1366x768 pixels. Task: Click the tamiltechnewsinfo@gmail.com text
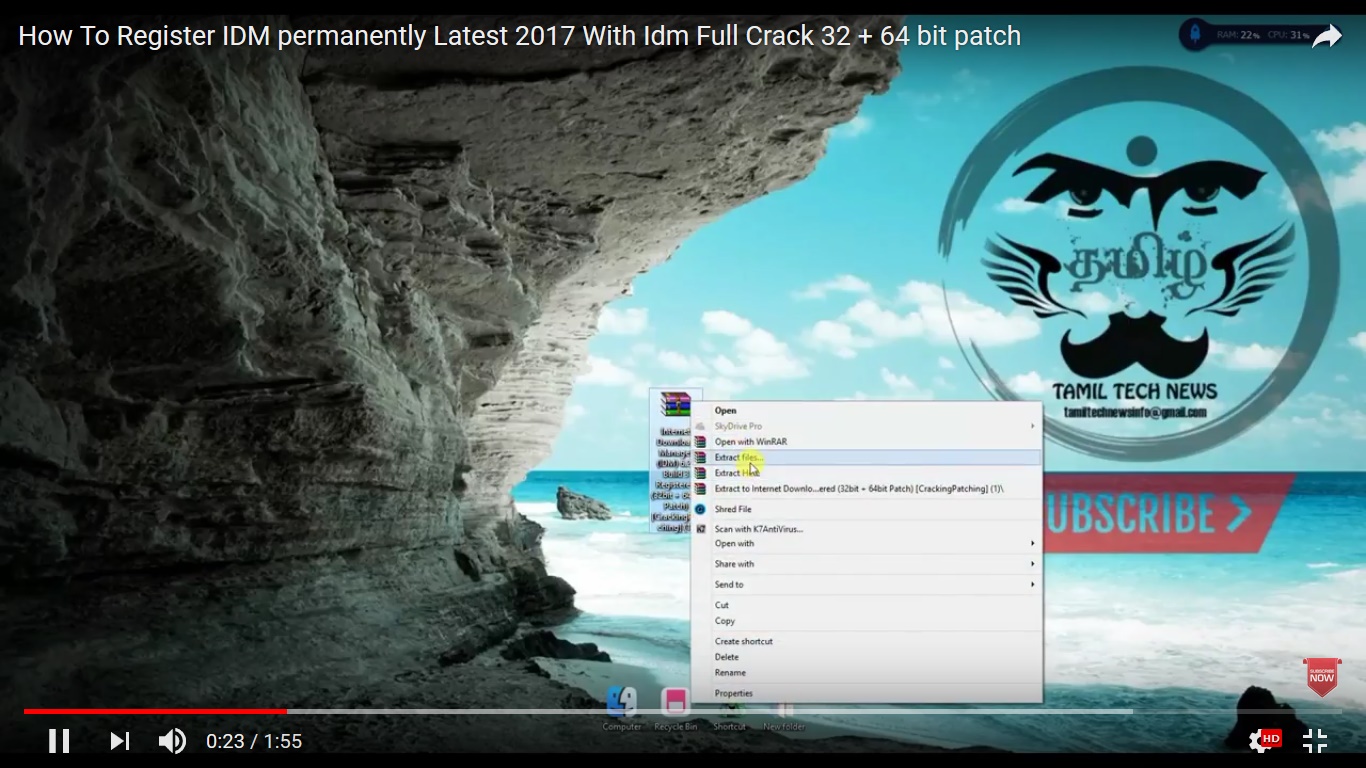pos(1135,412)
